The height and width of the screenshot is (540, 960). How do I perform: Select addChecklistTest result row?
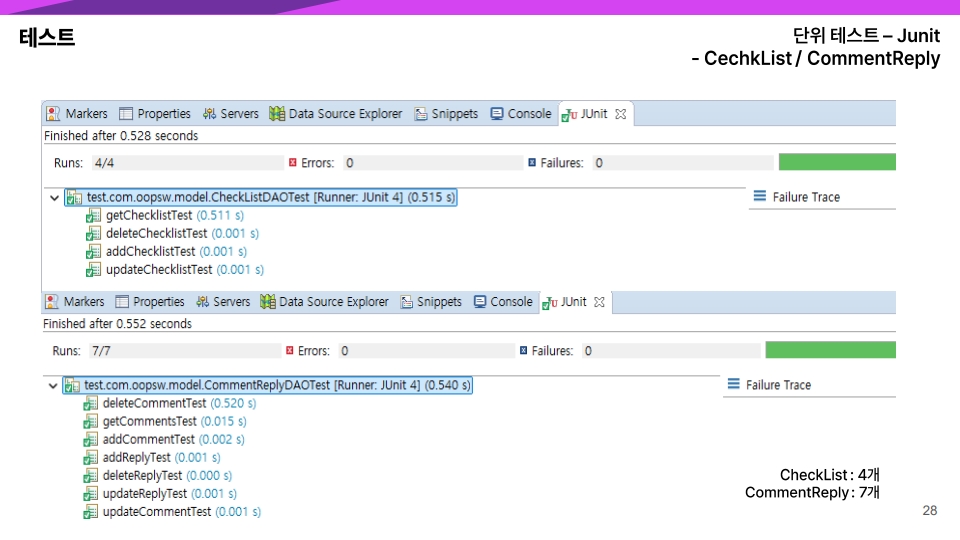[x=167, y=252]
